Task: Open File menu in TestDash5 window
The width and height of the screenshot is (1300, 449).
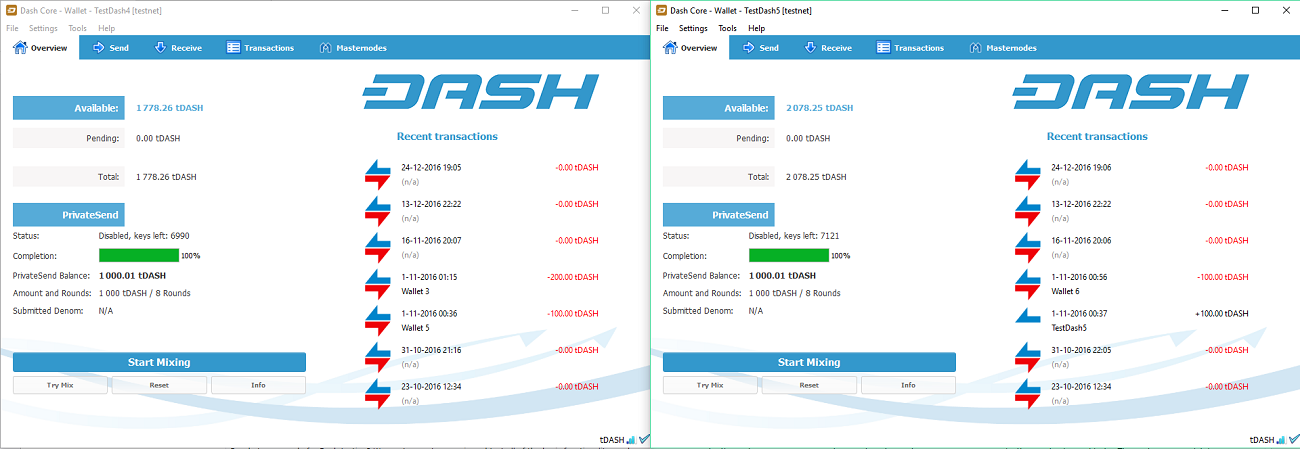Action: [662, 28]
